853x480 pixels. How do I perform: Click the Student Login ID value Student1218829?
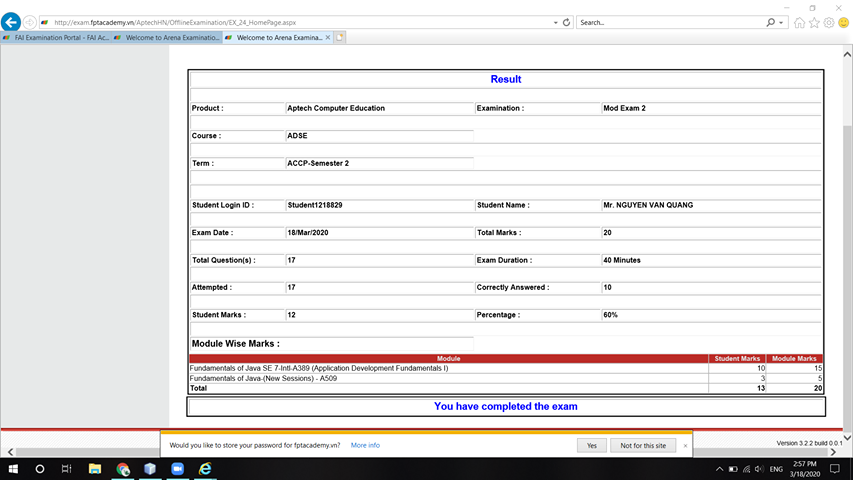pos(315,205)
